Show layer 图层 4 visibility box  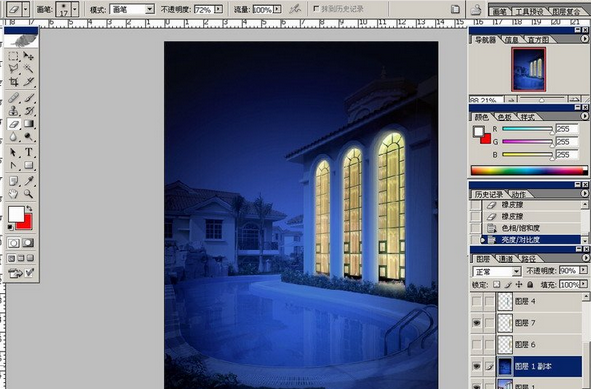coord(477,301)
